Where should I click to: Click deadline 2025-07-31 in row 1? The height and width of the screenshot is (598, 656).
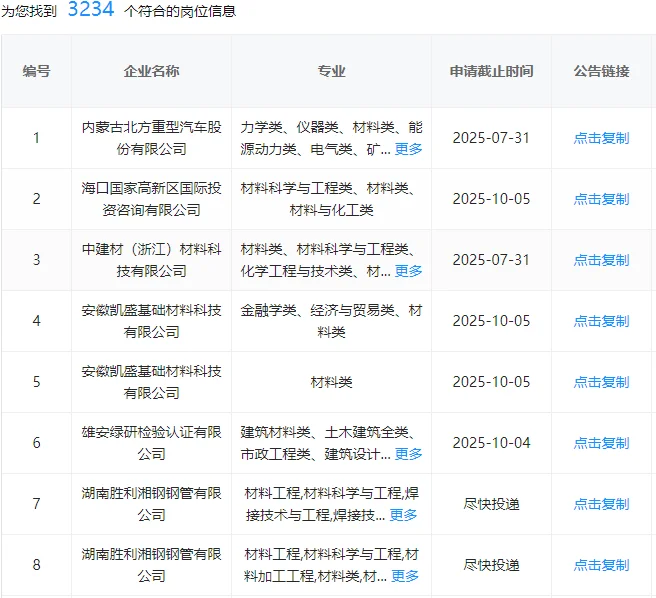click(491, 138)
